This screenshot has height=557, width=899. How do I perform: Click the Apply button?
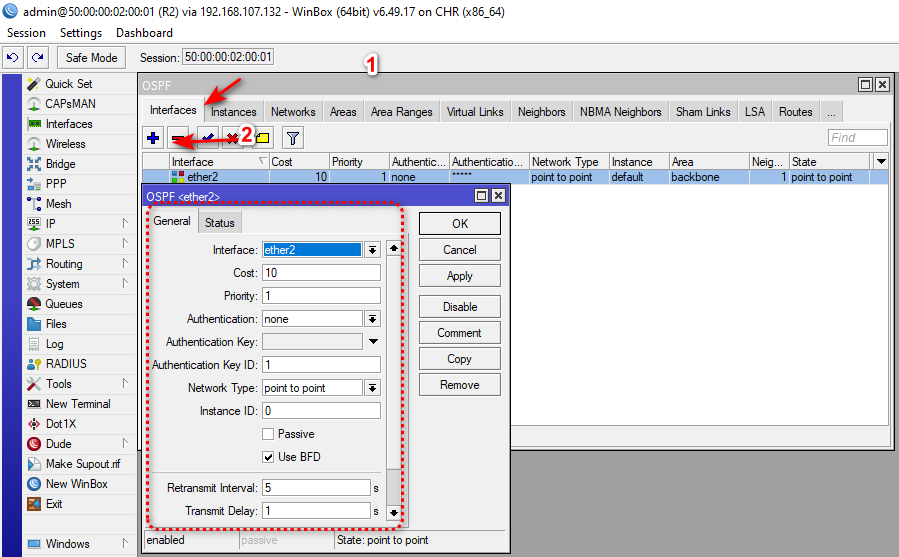pyautogui.click(x=459, y=276)
